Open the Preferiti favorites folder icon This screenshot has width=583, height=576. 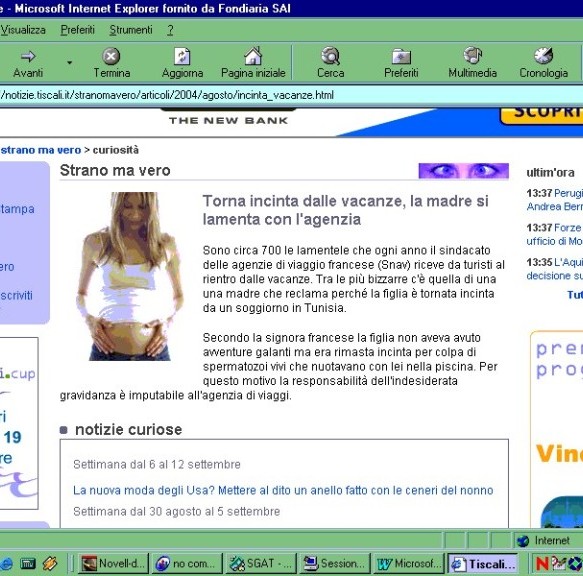(401, 57)
